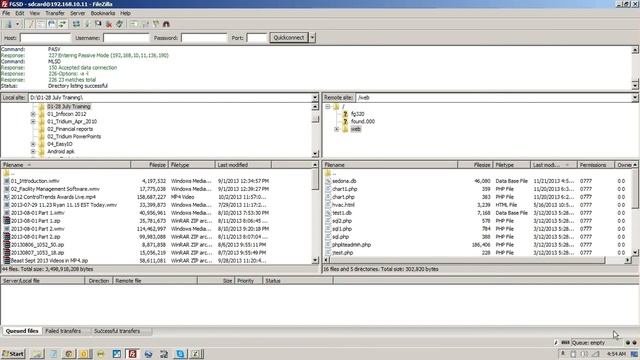Viewport: 640px width, 360px height.
Task: Open the directory listing filters dialog
Action: [134, 24]
